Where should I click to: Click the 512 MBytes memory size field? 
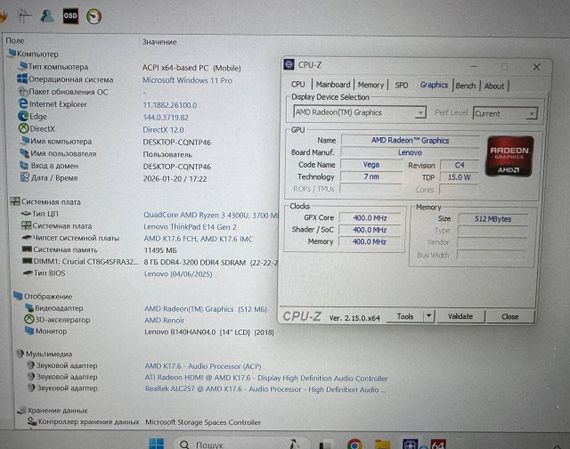pos(493,219)
